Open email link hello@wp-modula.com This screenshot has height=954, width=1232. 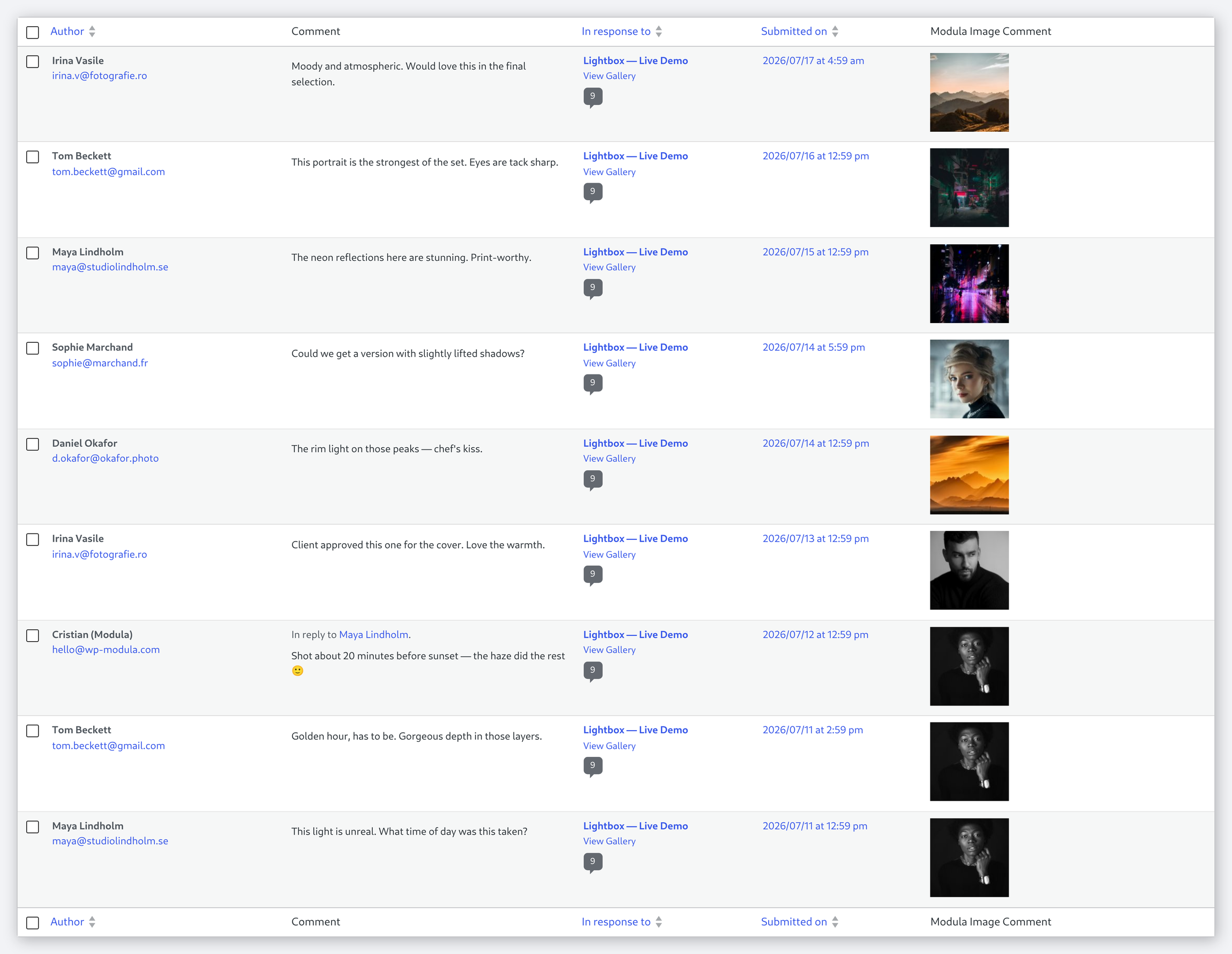coord(106,649)
